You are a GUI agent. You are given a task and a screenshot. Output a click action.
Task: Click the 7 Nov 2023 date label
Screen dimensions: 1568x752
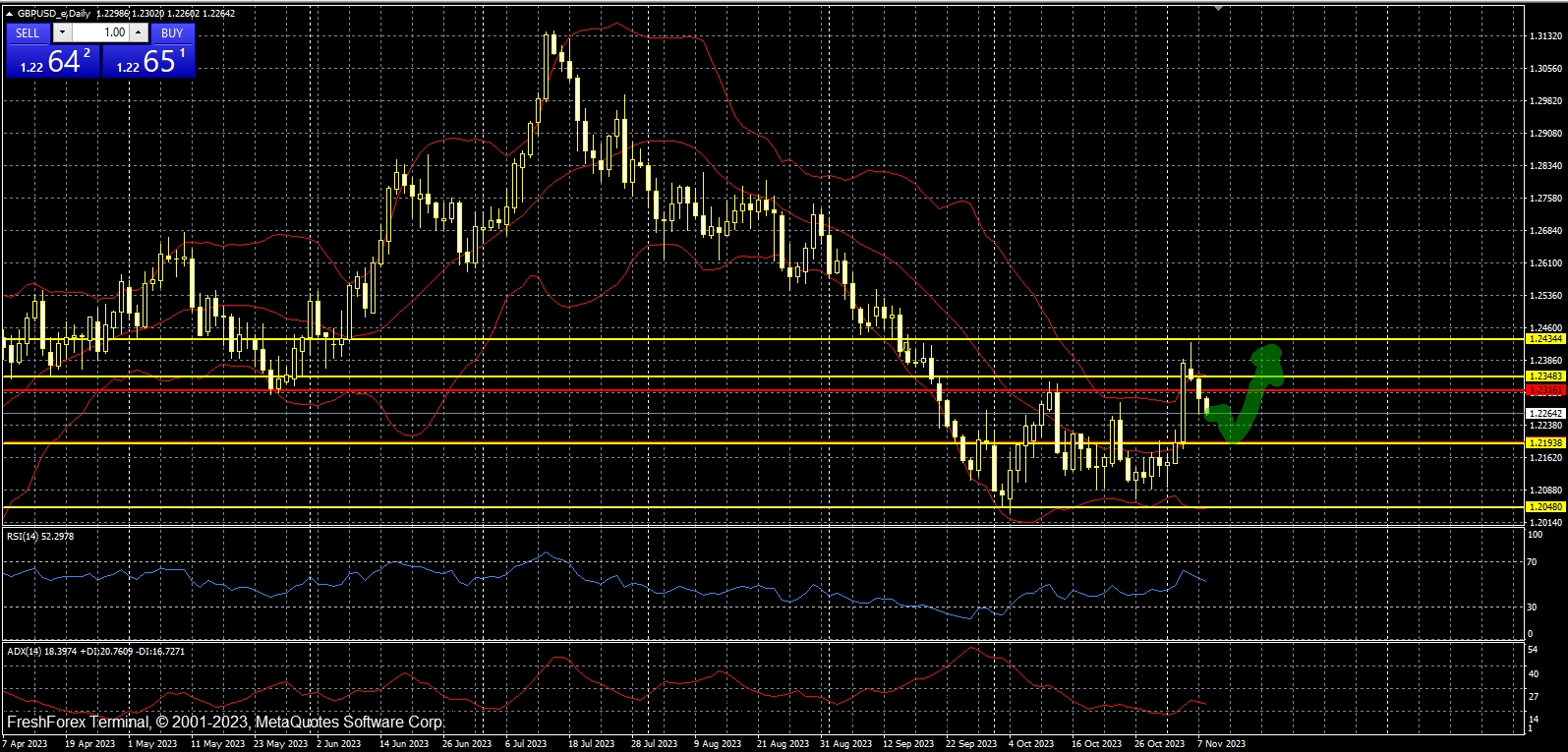tap(1220, 744)
